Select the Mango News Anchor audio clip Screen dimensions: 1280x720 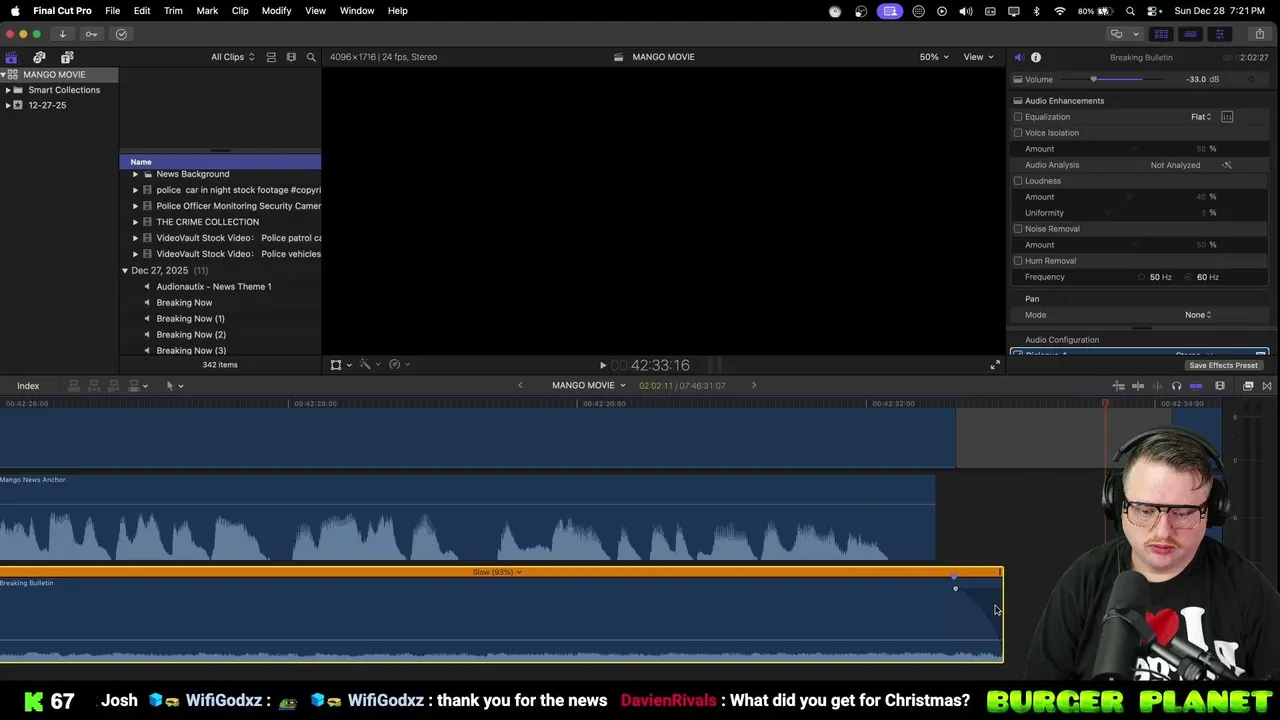(x=467, y=518)
